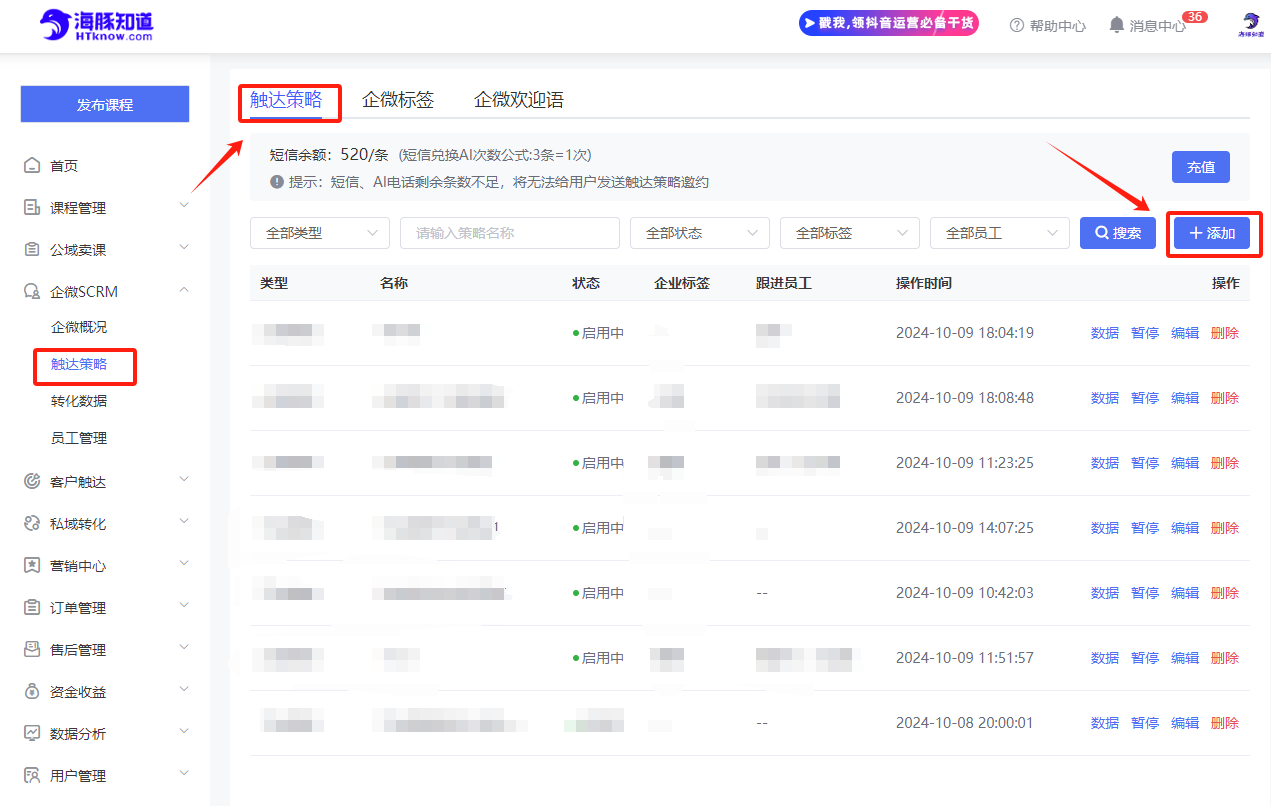Click the 售后管理 sidebar icon
1271x806 pixels.
pos(32,650)
